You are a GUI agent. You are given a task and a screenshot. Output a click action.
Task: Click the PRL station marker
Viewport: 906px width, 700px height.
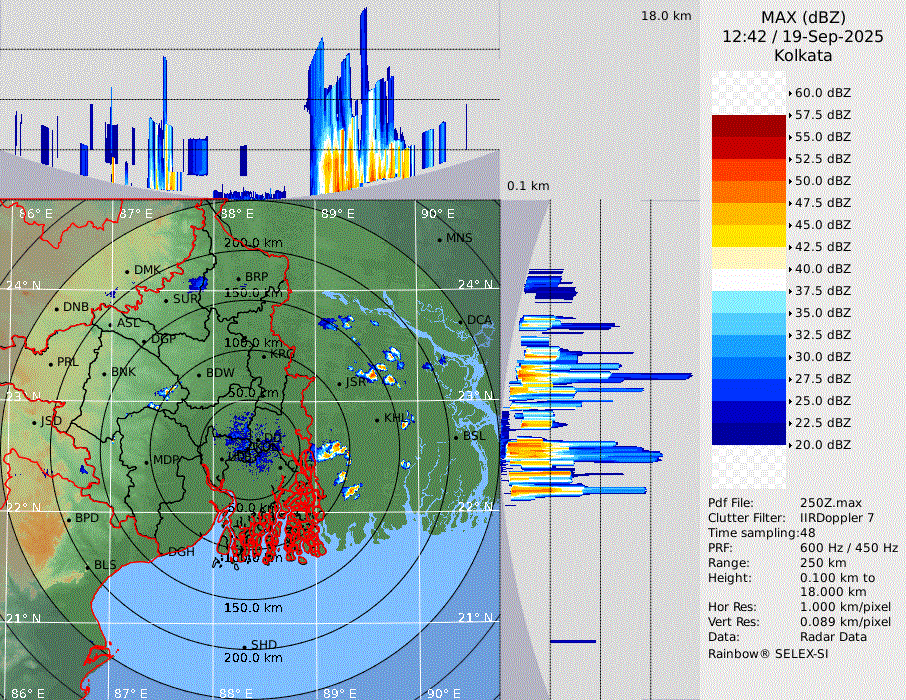pos(51,363)
